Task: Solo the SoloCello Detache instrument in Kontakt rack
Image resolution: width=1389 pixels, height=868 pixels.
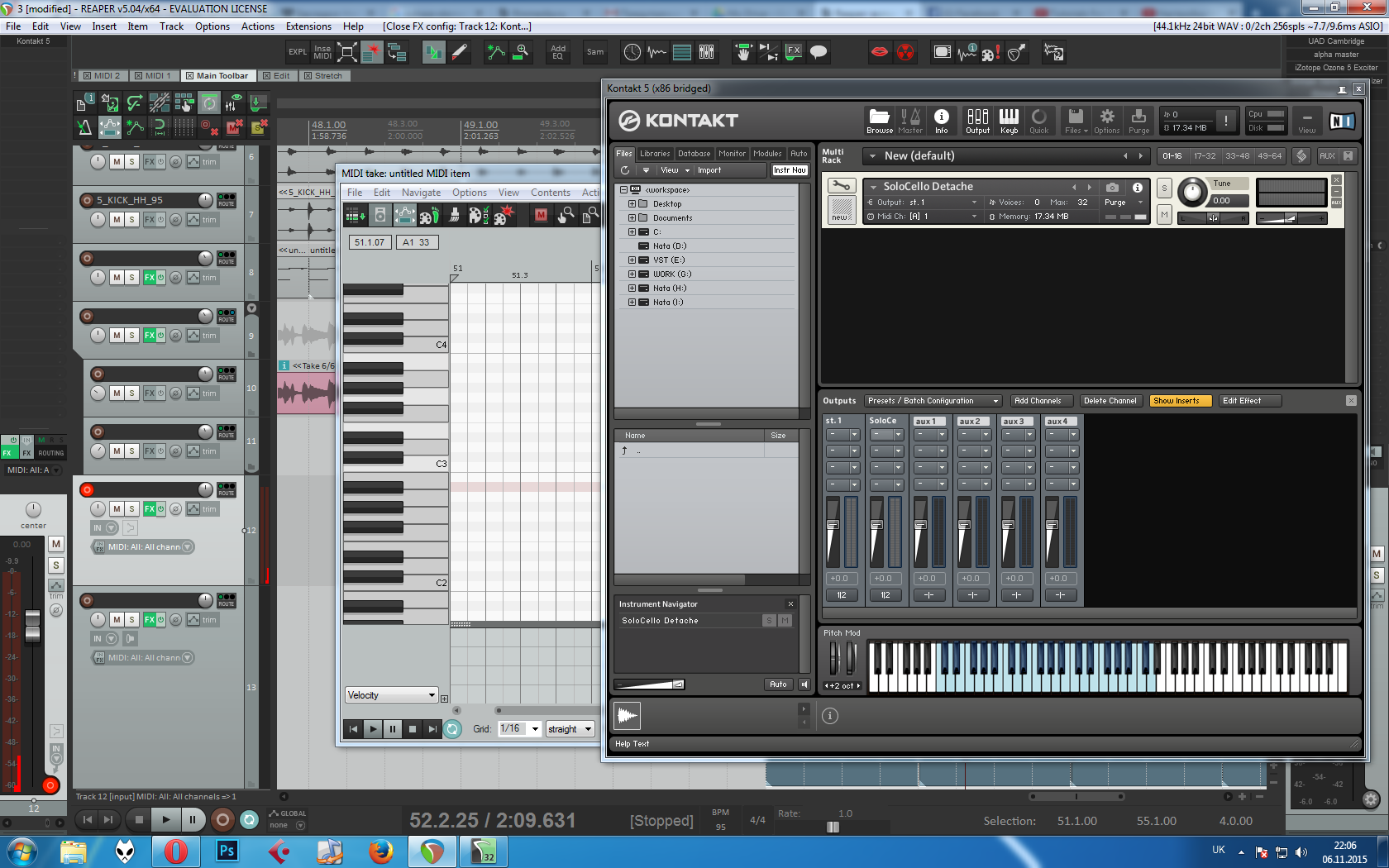Action: [1164, 188]
